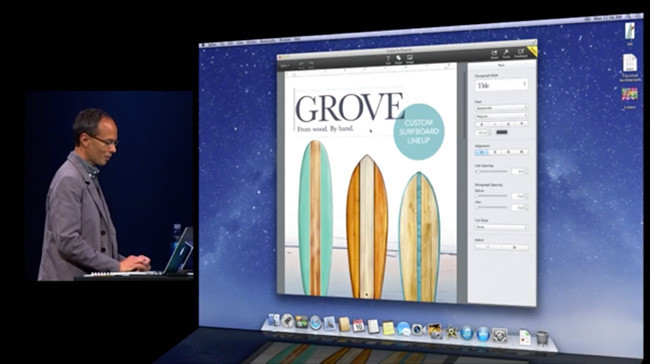Click the Before paragraph spacing value field
Viewport: 650px width, 364px height.
tap(517, 196)
